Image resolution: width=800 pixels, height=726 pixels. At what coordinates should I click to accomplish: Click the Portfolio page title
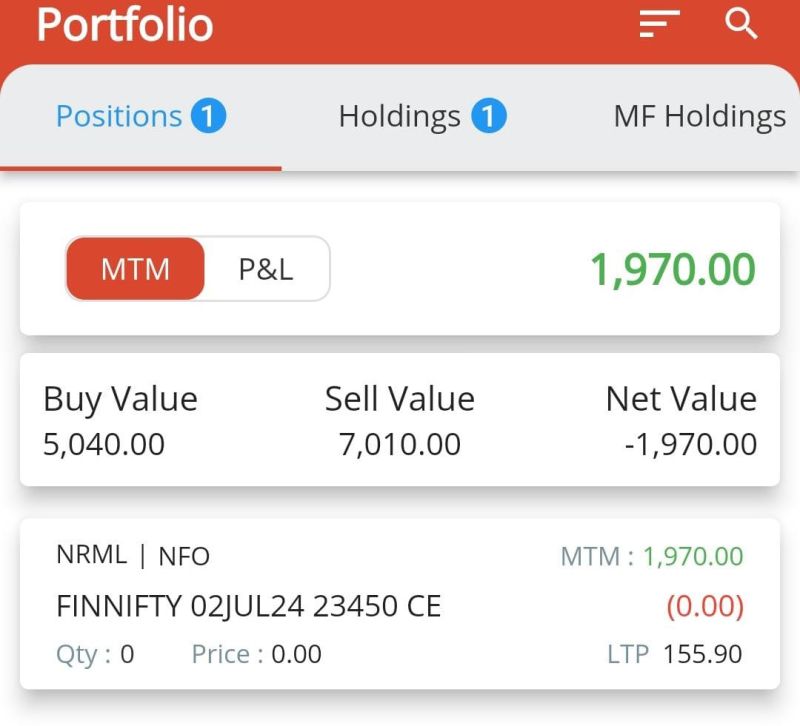click(125, 25)
